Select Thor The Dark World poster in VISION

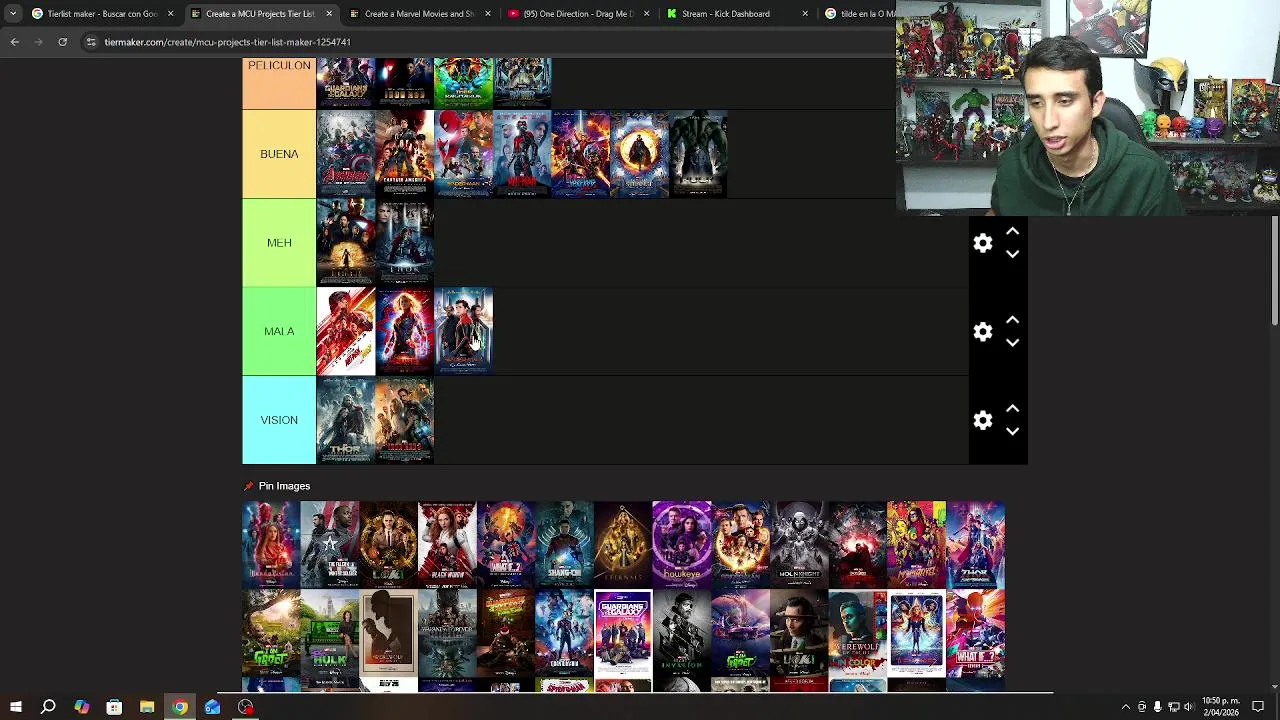tap(346, 420)
